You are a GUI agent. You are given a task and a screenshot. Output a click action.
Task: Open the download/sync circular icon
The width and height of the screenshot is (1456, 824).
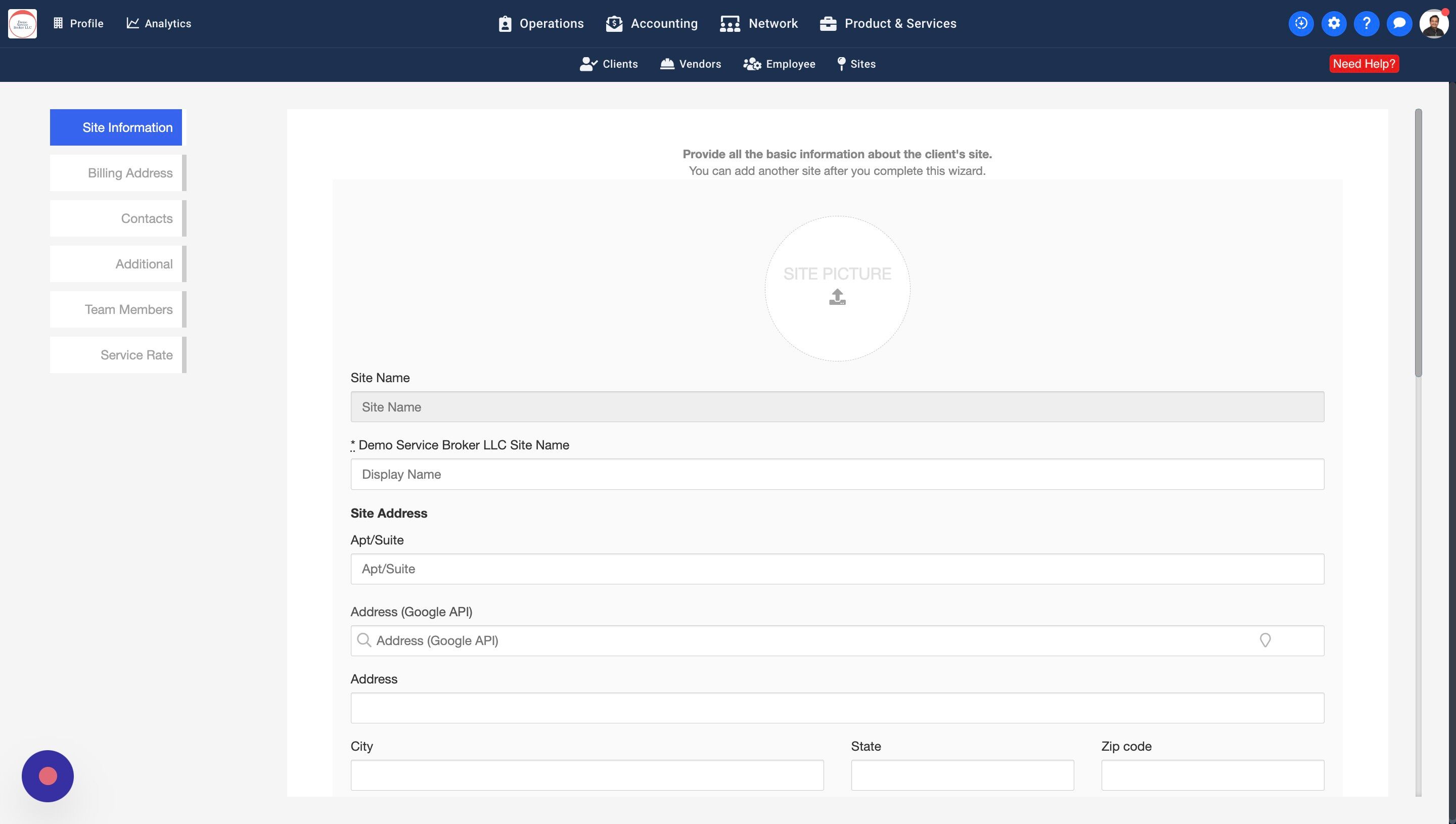(1300, 24)
